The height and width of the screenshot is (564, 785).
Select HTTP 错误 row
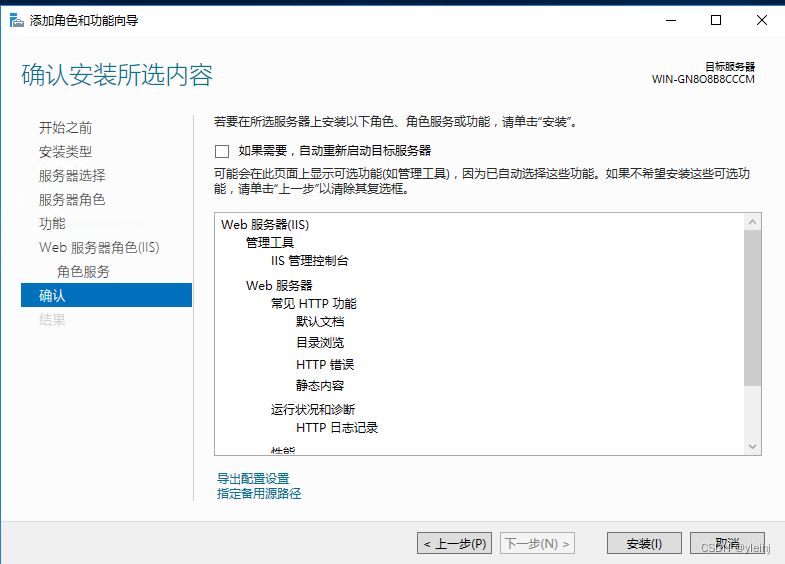[325, 365]
